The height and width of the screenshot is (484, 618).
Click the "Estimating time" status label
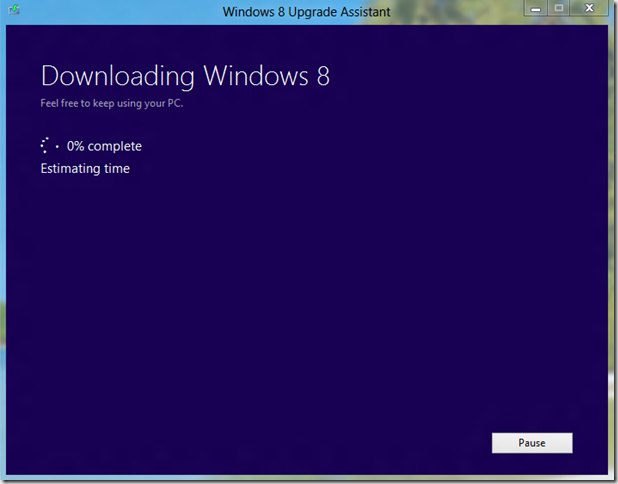pos(85,168)
